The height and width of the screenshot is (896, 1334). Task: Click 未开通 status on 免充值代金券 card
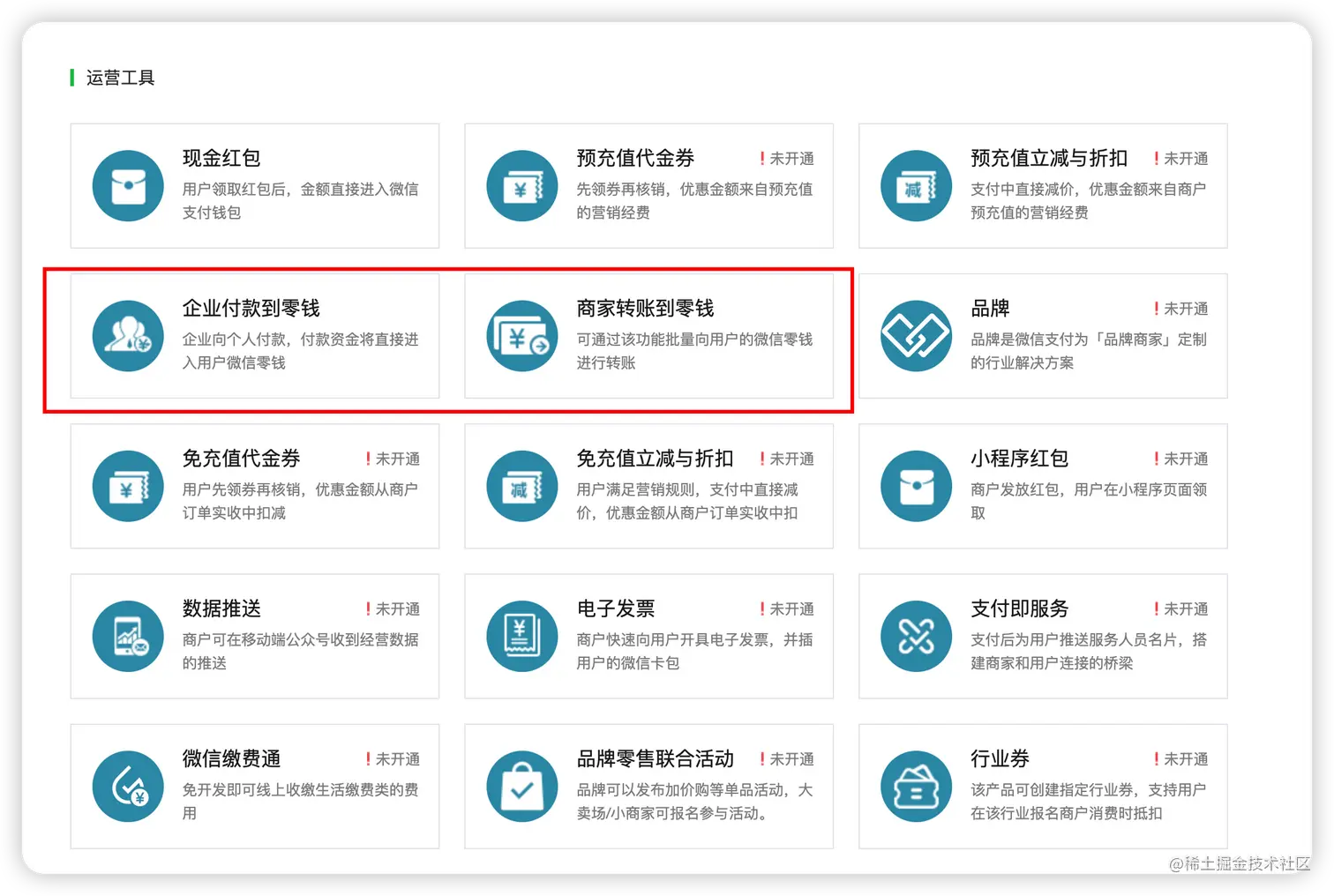(x=393, y=459)
